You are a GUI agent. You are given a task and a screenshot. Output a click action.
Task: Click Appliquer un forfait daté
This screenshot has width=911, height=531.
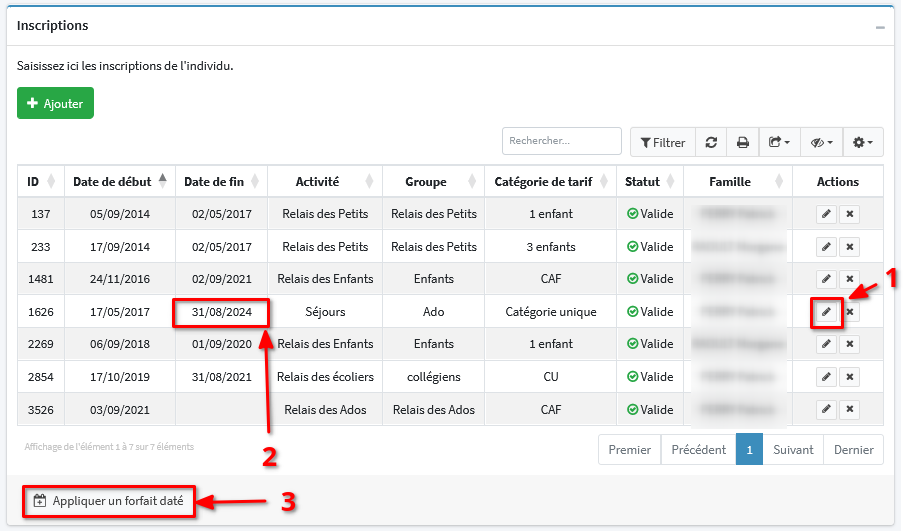108,501
